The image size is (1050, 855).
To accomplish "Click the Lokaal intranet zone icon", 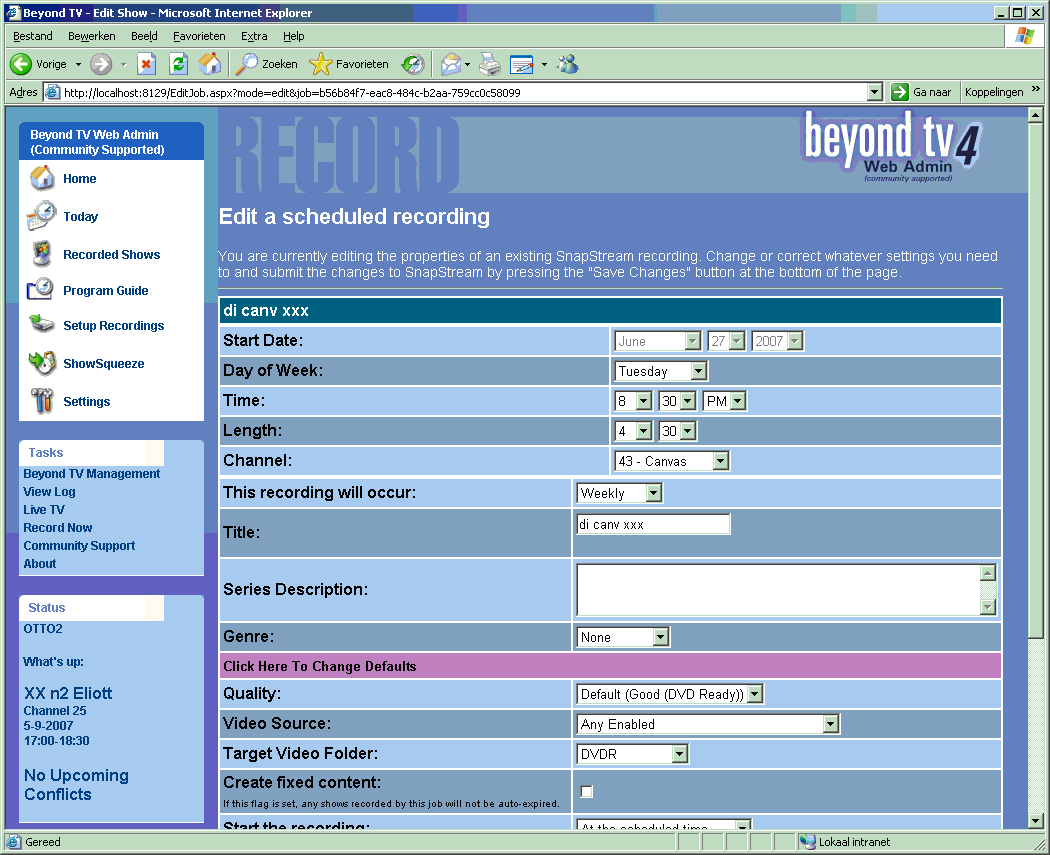I will pos(808,842).
